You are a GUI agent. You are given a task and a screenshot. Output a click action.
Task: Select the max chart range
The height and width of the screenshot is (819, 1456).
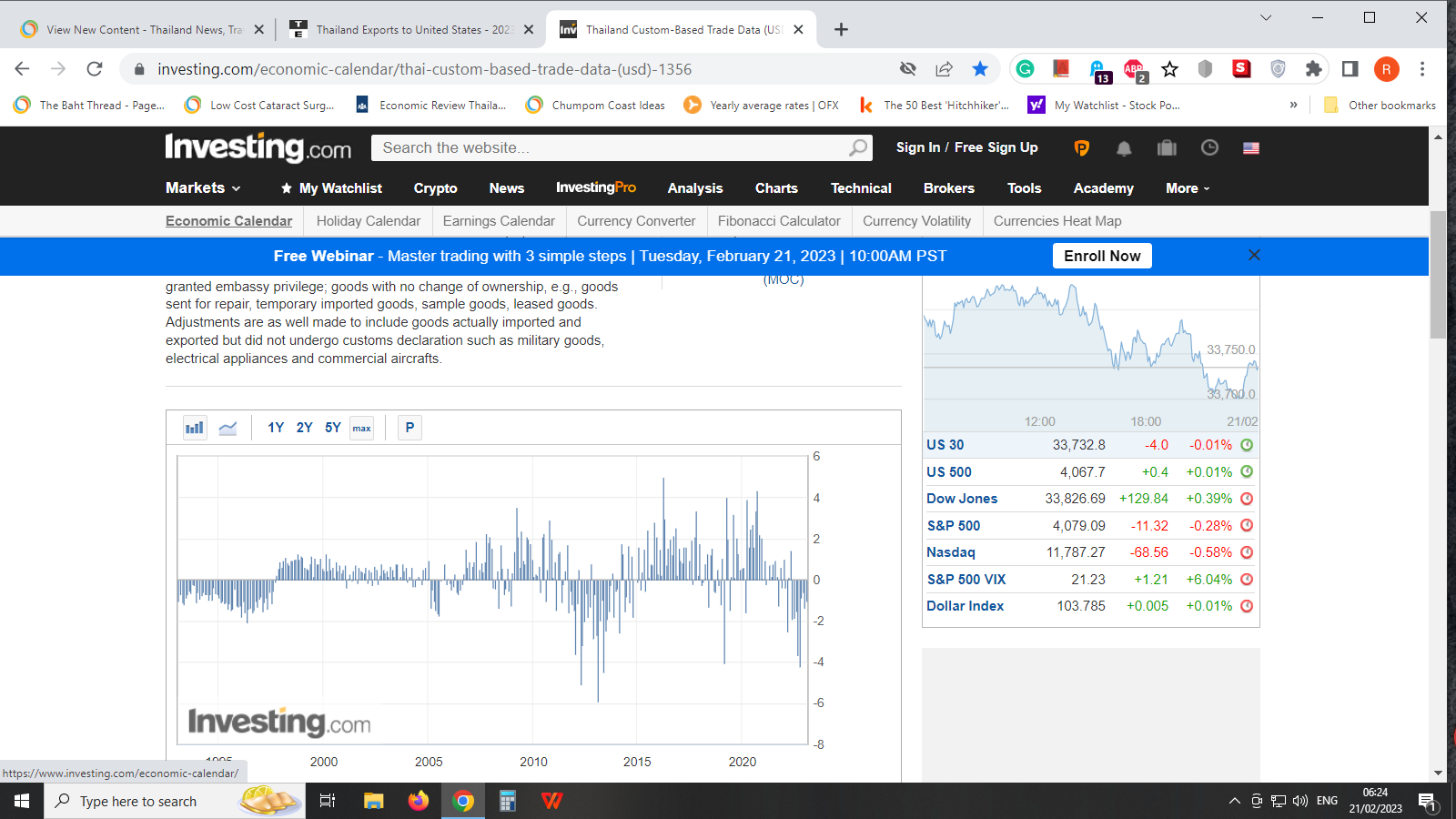[362, 428]
